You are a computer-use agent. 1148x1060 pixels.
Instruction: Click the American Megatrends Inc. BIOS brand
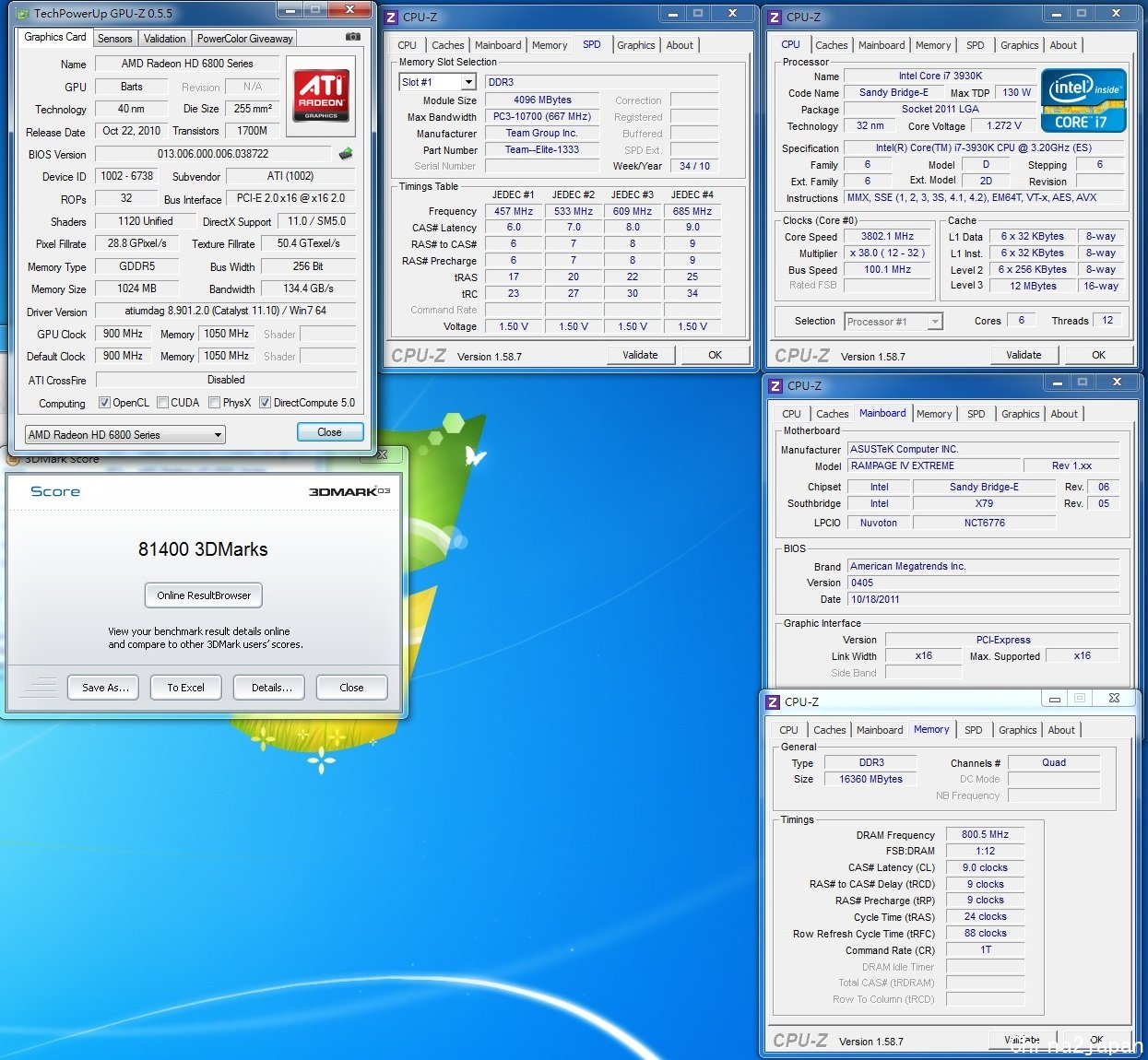pos(983,567)
